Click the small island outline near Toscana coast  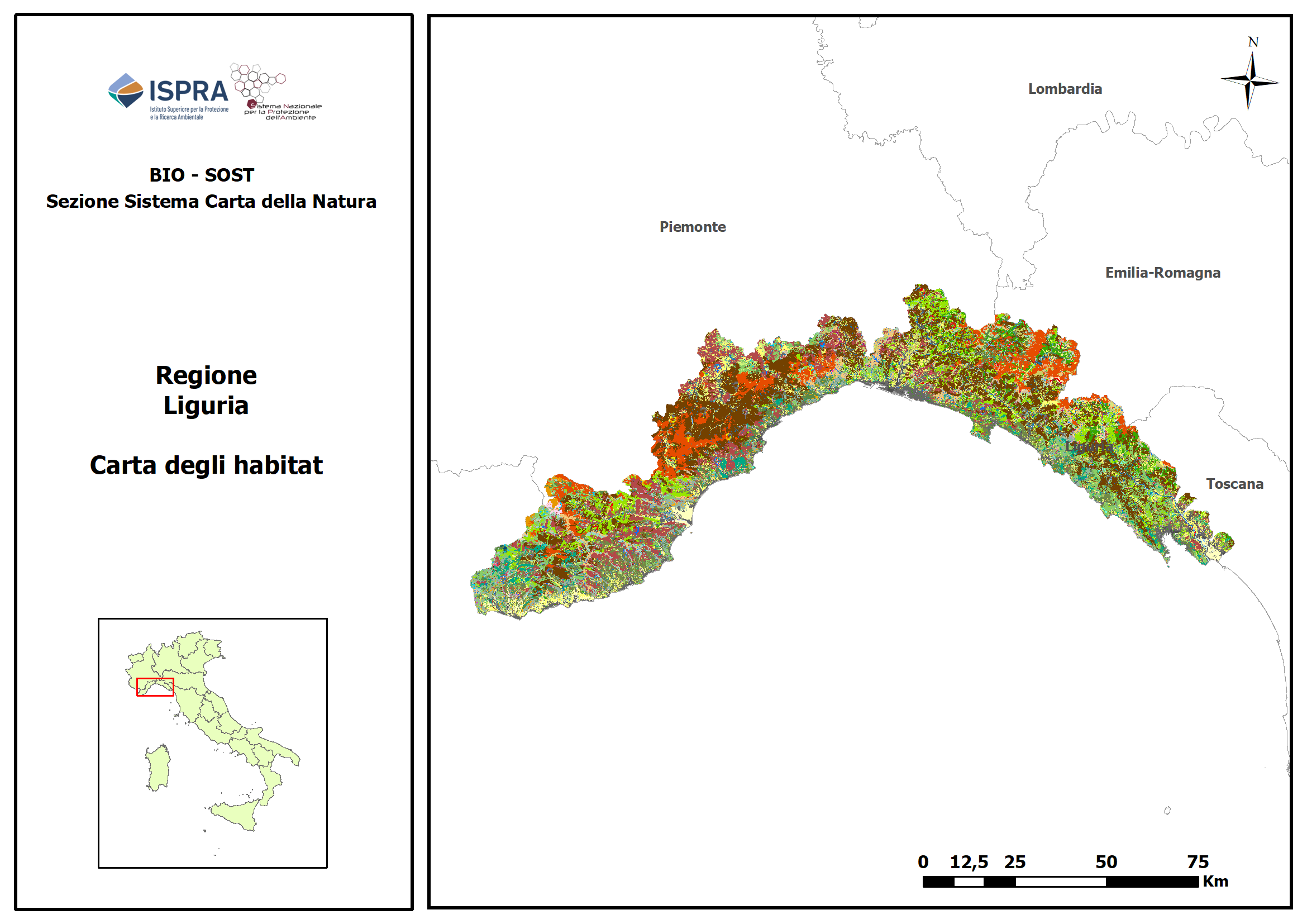click(1167, 811)
